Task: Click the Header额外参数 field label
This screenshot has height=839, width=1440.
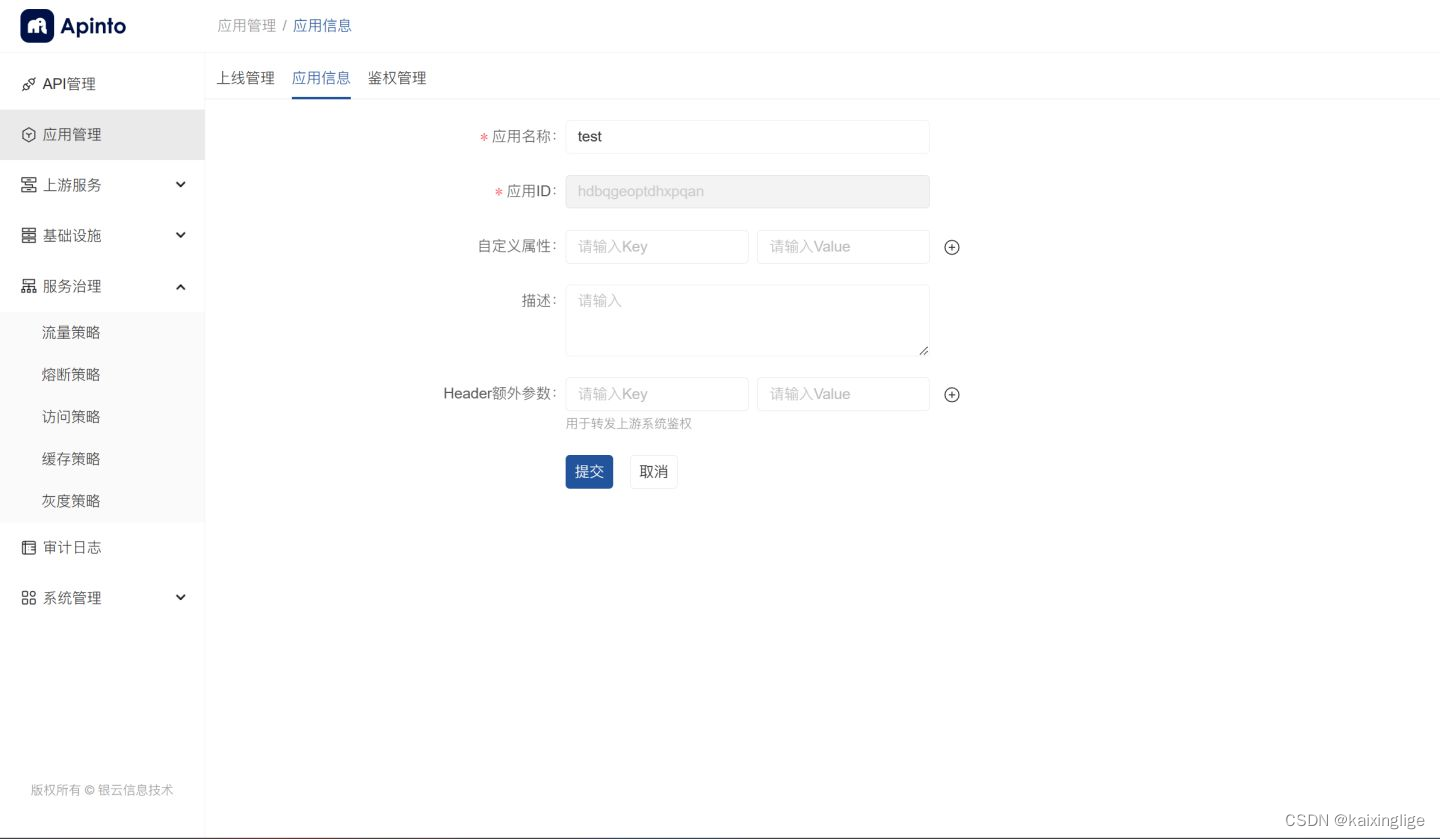Action: (500, 394)
